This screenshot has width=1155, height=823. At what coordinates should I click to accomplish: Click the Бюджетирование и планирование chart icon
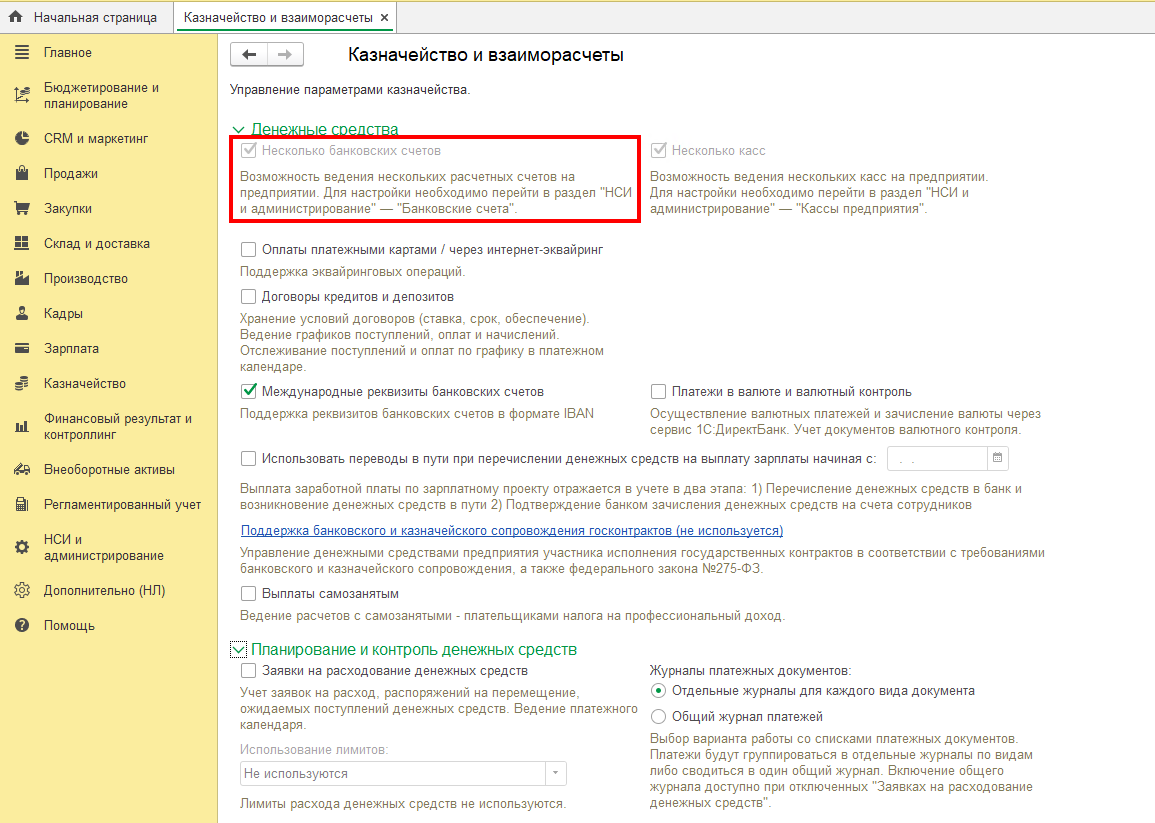22,95
